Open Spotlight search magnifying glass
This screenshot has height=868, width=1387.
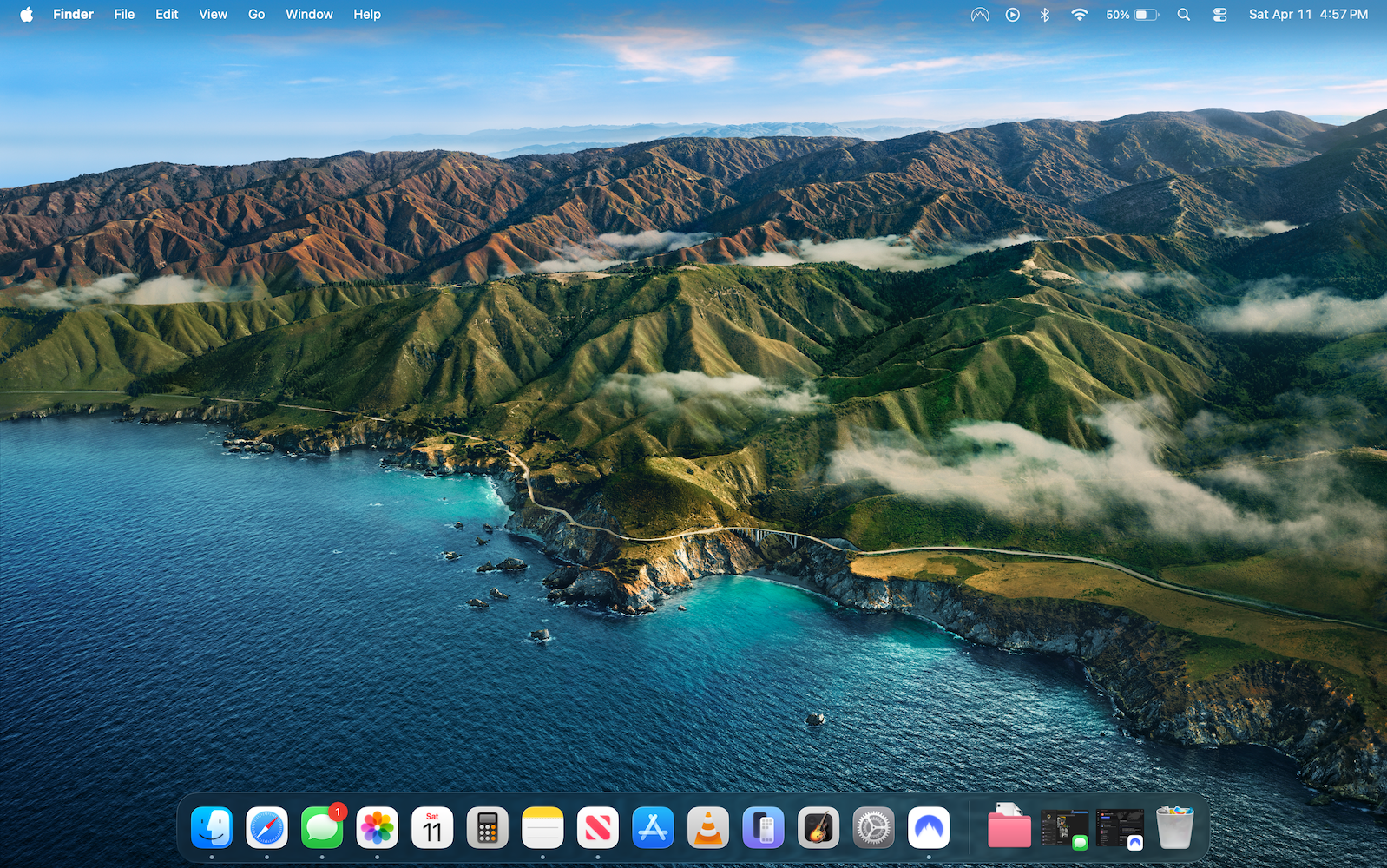pos(1183,15)
